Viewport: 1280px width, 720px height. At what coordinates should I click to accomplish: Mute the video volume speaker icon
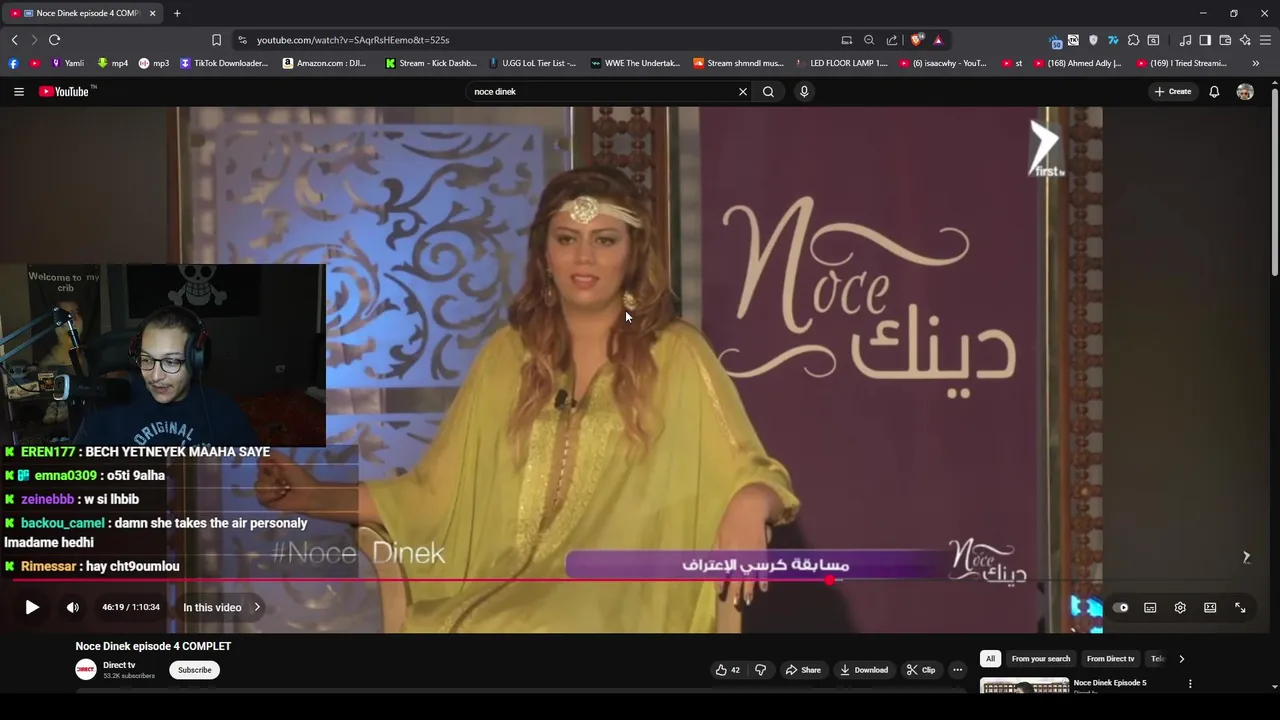pyautogui.click(x=73, y=607)
